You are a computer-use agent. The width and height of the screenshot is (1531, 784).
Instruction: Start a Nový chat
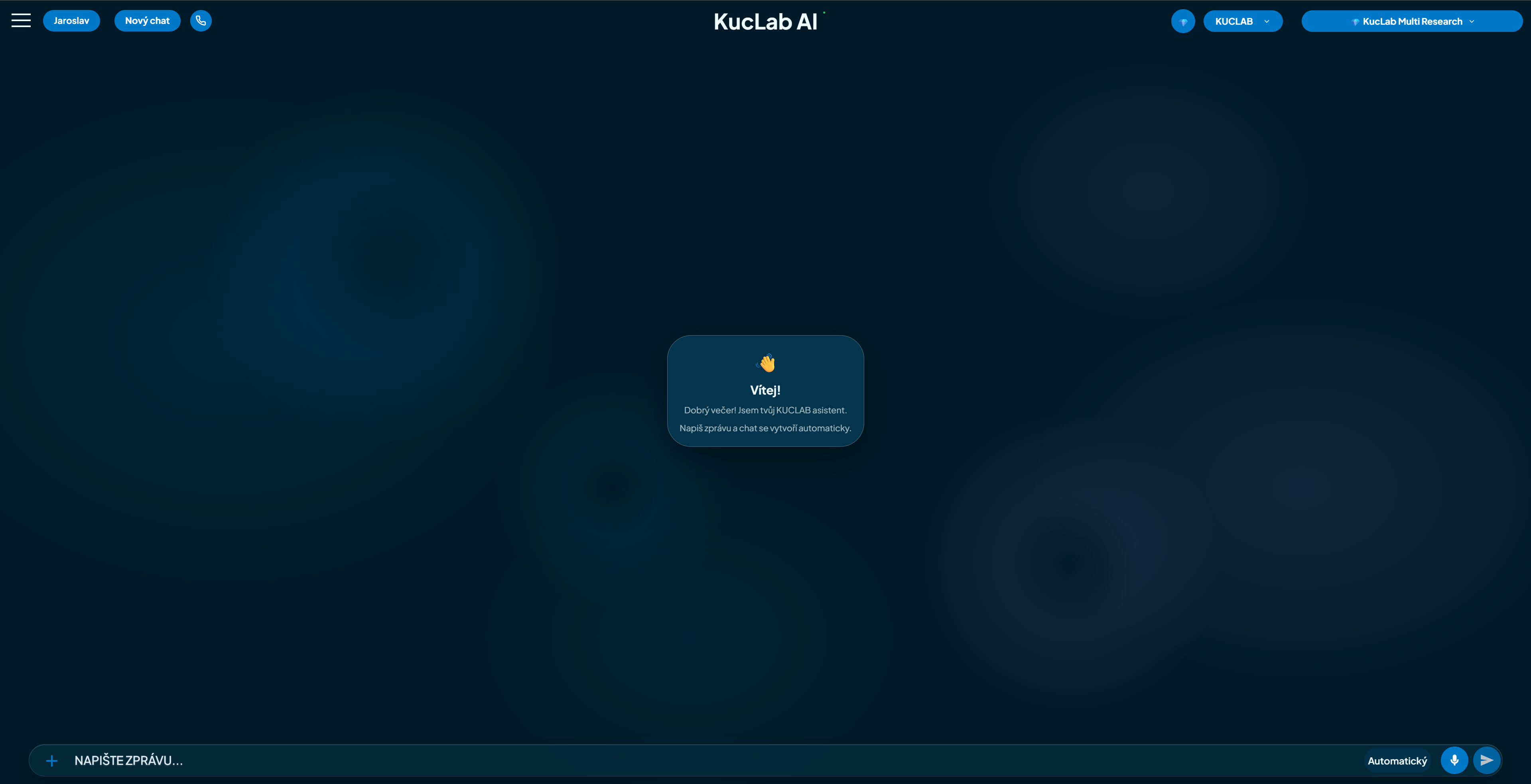(x=148, y=21)
